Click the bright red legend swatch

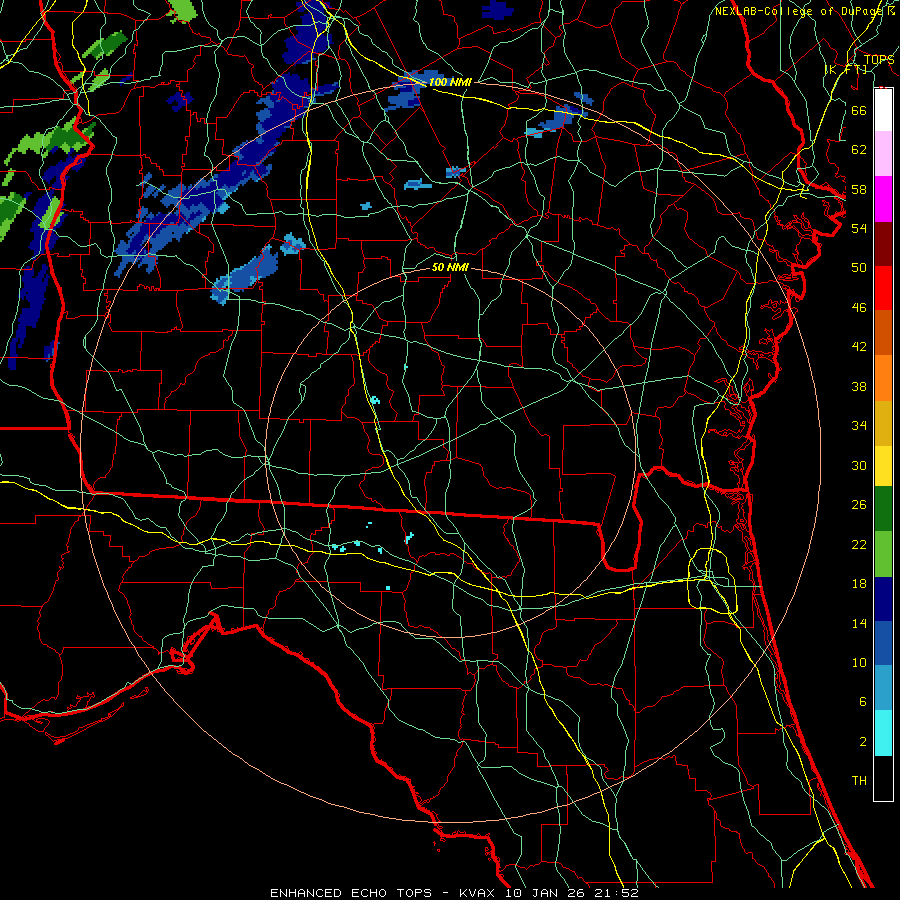pos(883,288)
